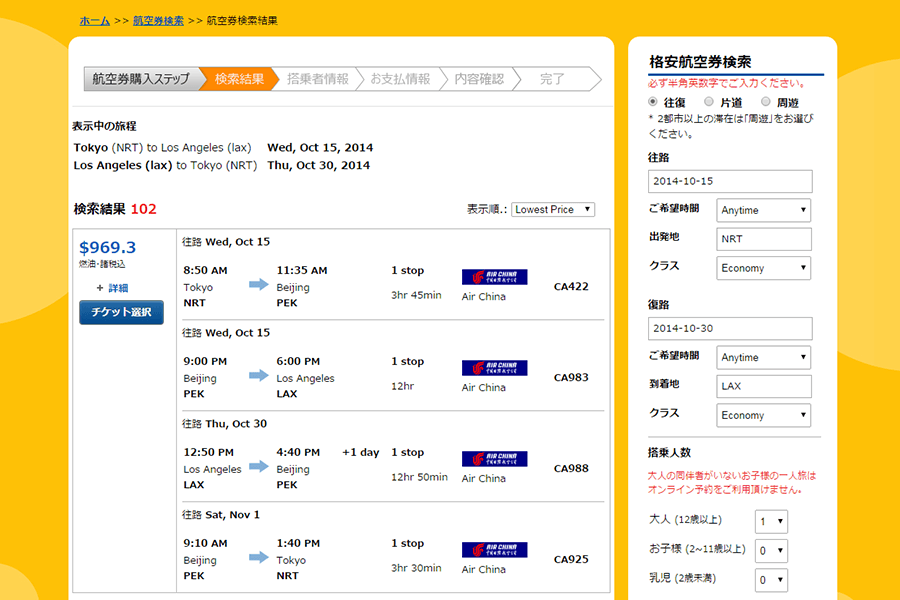Image resolution: width=900 pixels, height=600 pixels.
Task: Open the 往路 ご希望時間 Anytime dropdown
Action: (x=763, y=210)
